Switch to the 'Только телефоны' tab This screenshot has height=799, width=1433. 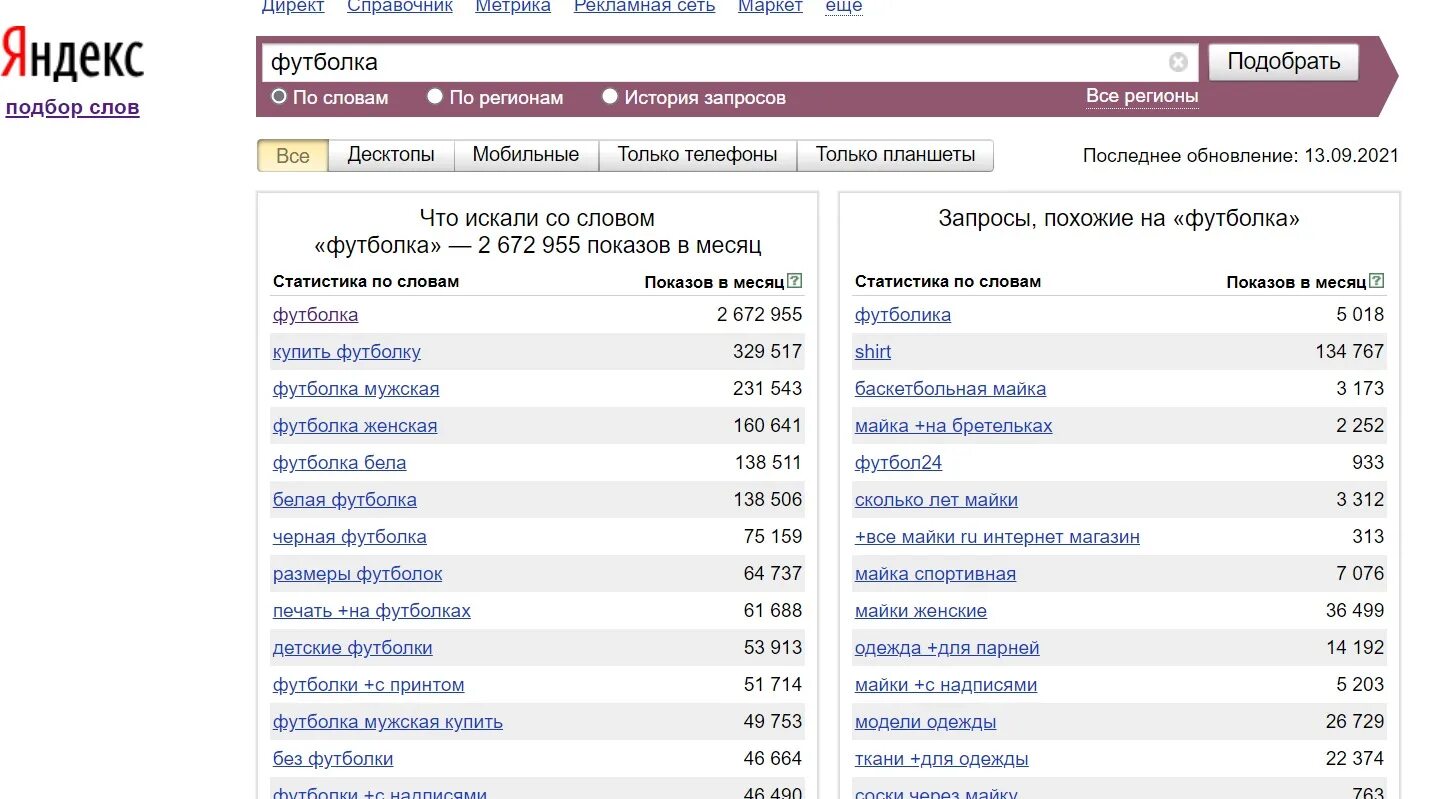pyautogui.click(x=697, y=155)
